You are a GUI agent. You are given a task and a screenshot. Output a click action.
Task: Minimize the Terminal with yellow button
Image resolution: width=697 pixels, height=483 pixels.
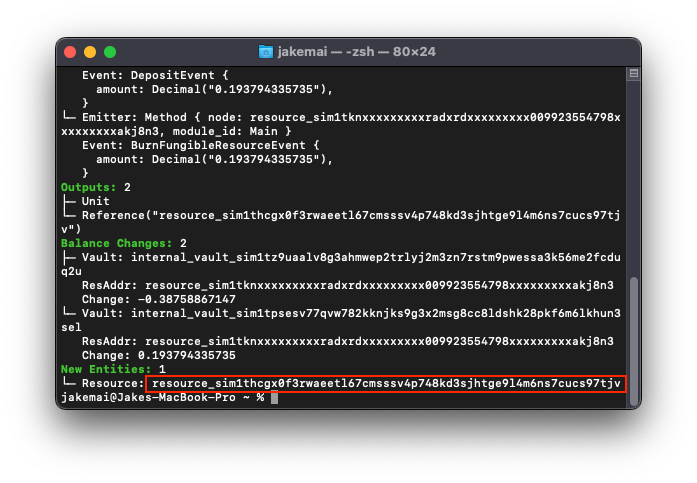click(x=90, y=52)
